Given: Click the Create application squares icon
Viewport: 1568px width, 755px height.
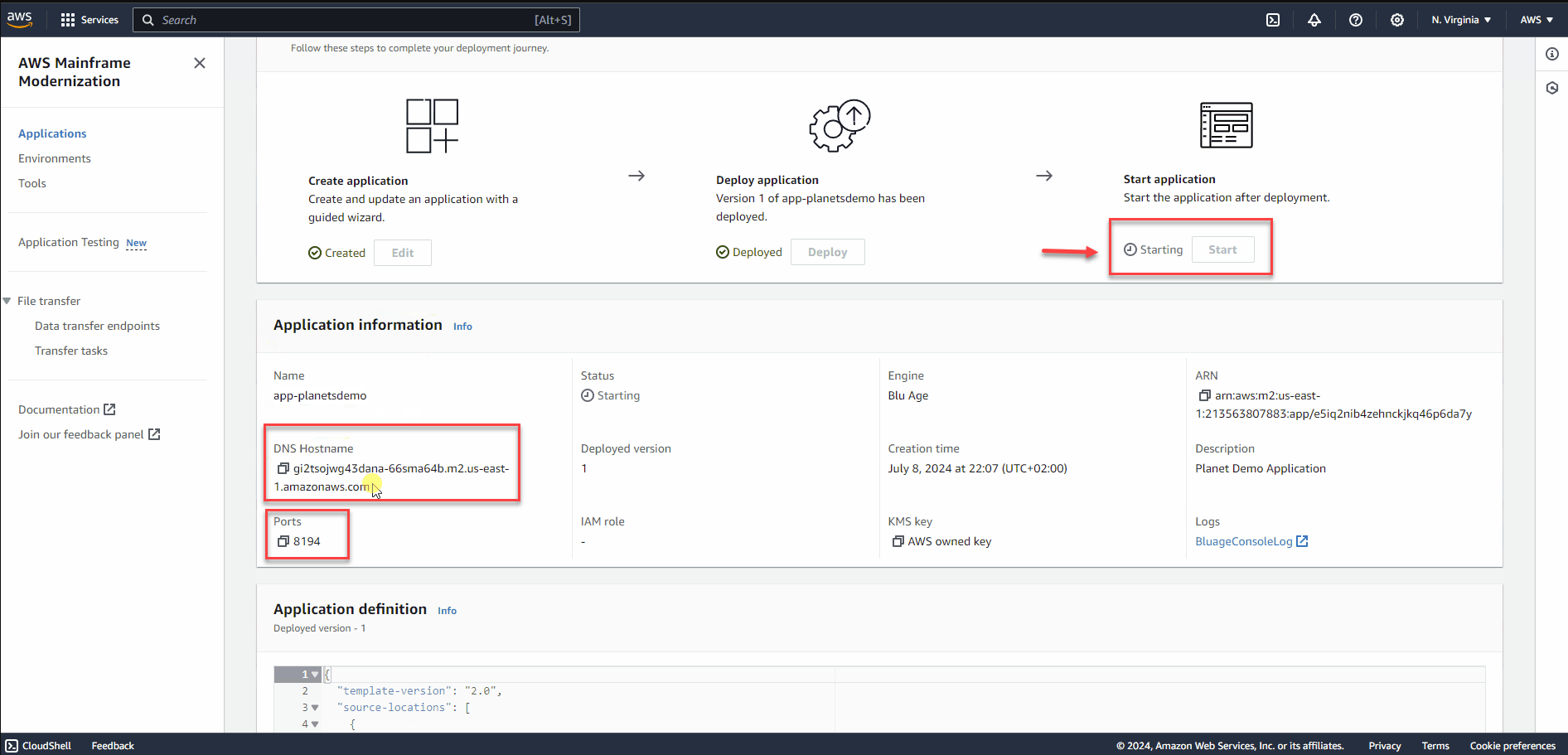Looking at the screenshot, I should [432, 126].
